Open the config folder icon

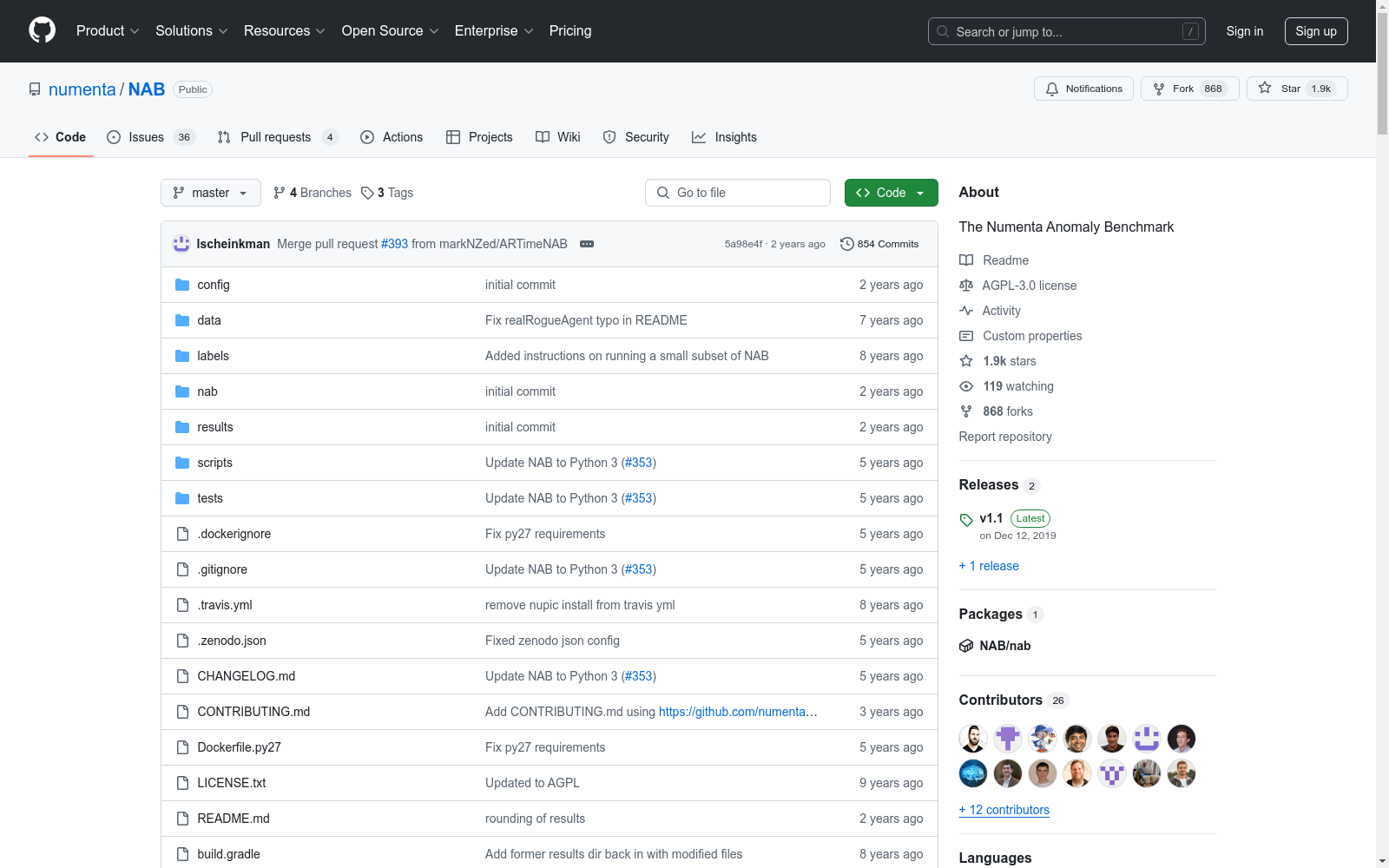(x=182, y=285)
